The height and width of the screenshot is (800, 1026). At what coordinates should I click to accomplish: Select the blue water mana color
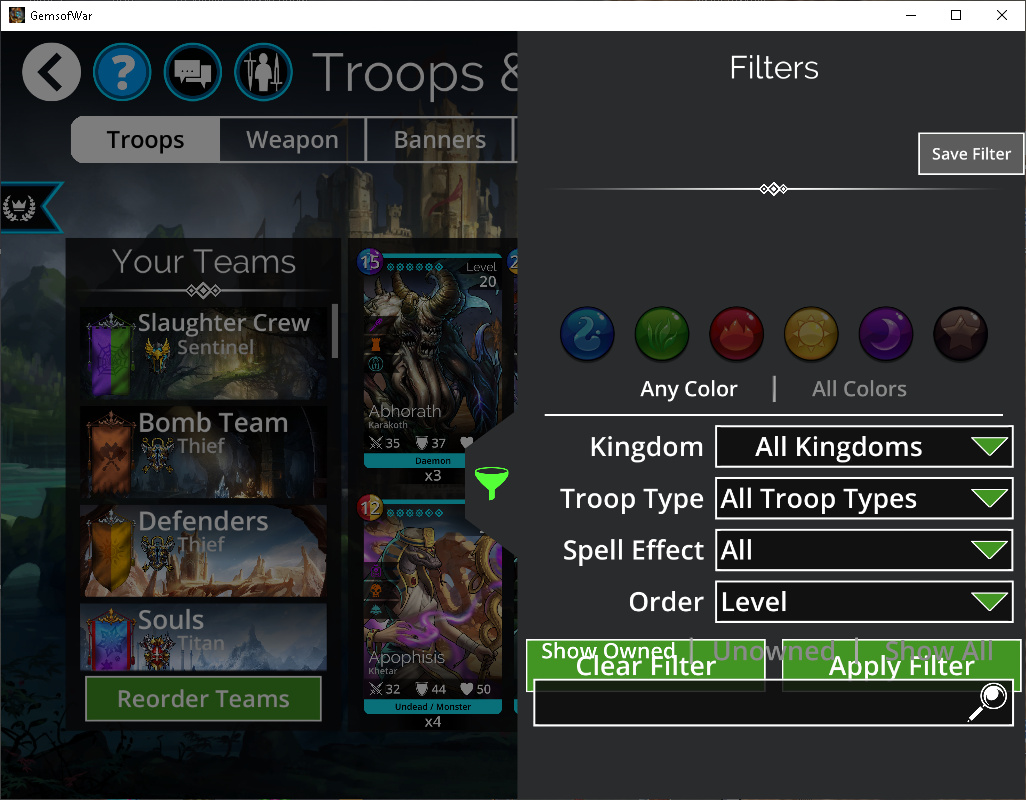[587, 334]
